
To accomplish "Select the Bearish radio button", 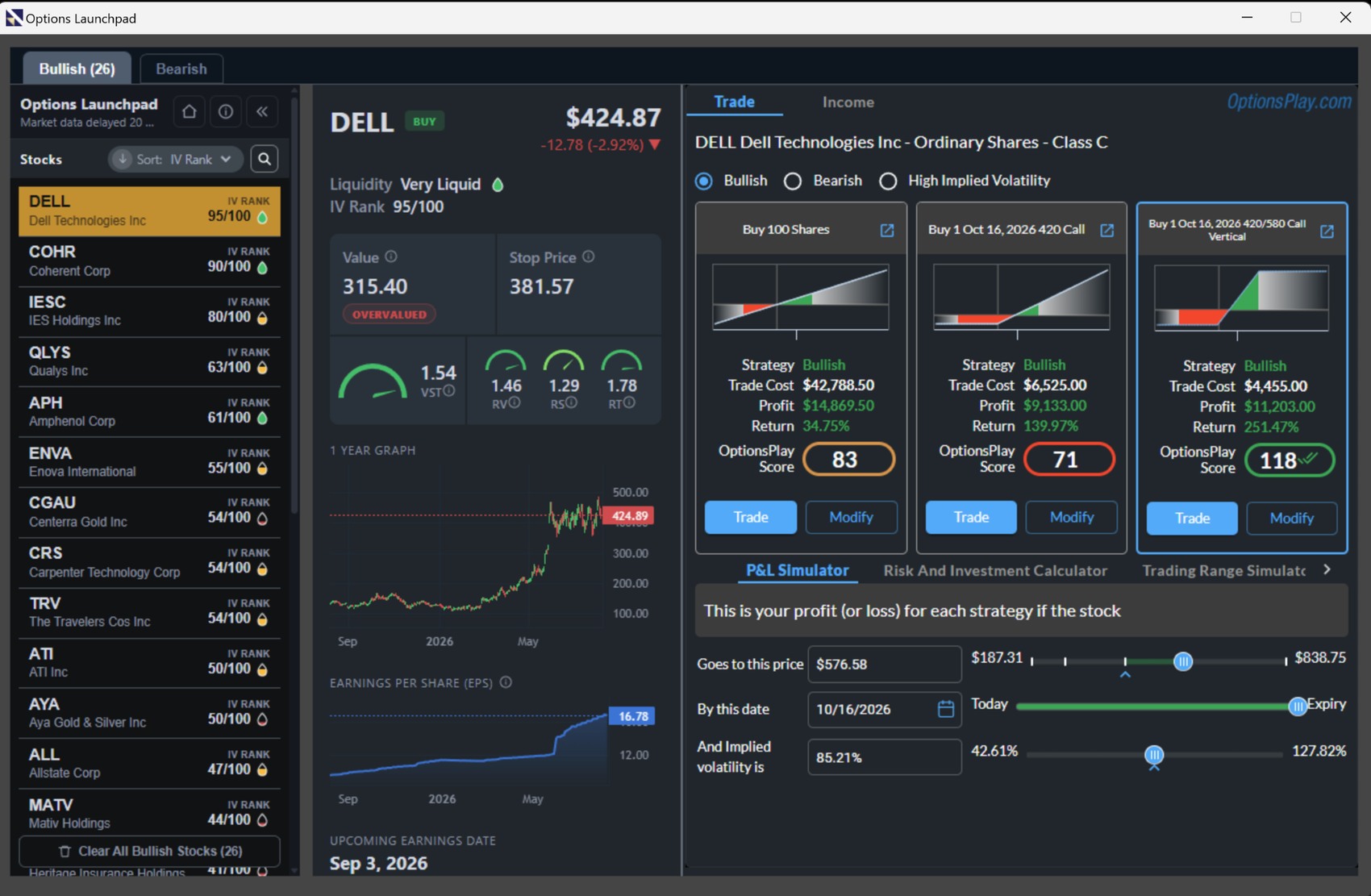I will [793, 181].
